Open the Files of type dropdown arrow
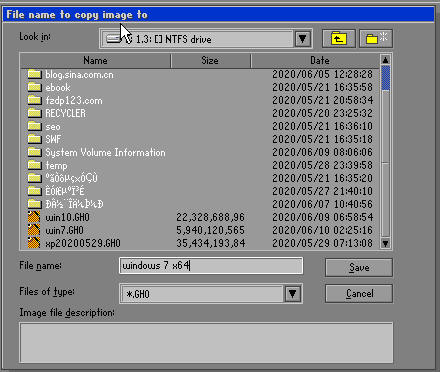Screen dimensions: 440x372 pos(293,294)
